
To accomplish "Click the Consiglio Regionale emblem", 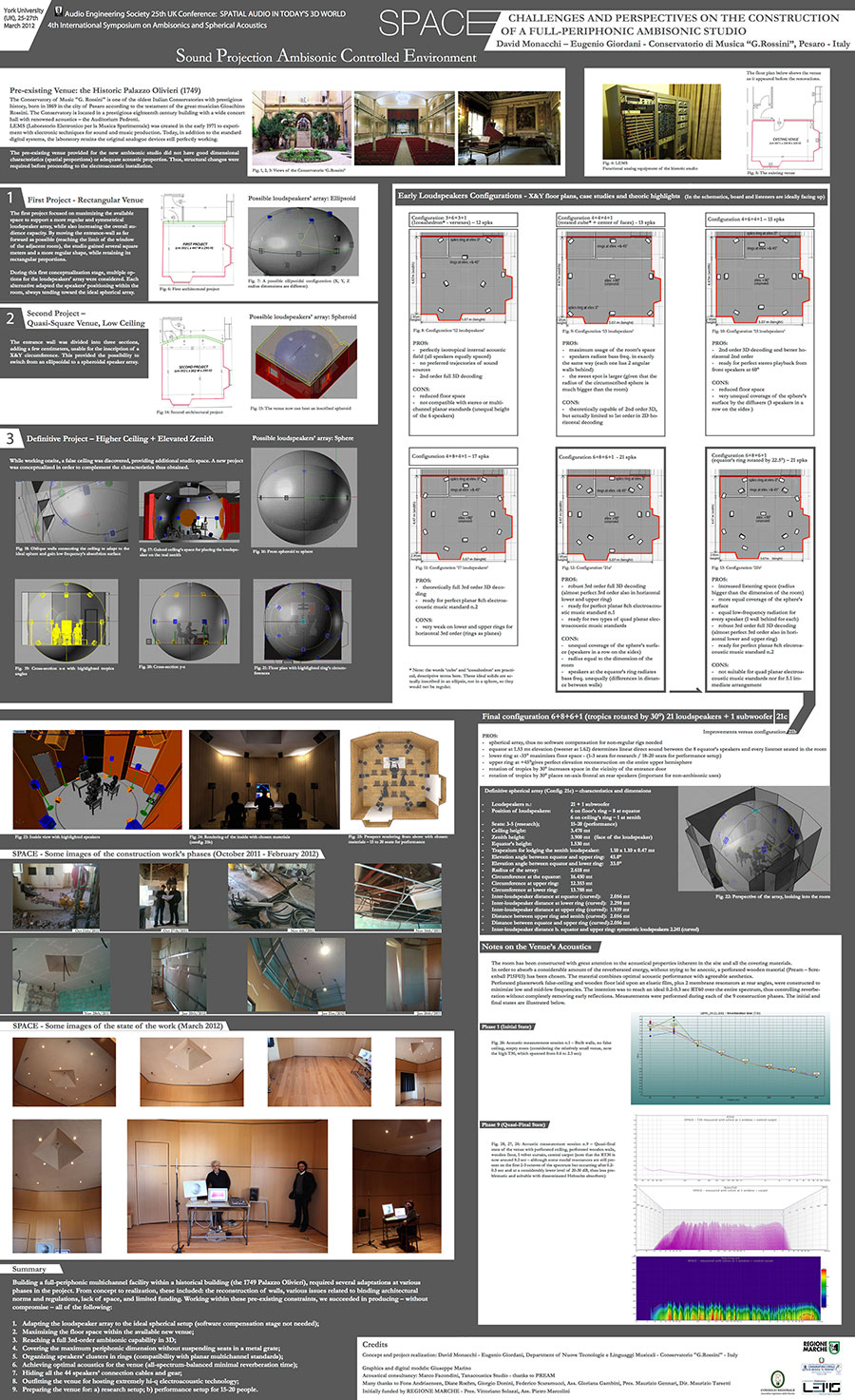I will click(777, 1381).
